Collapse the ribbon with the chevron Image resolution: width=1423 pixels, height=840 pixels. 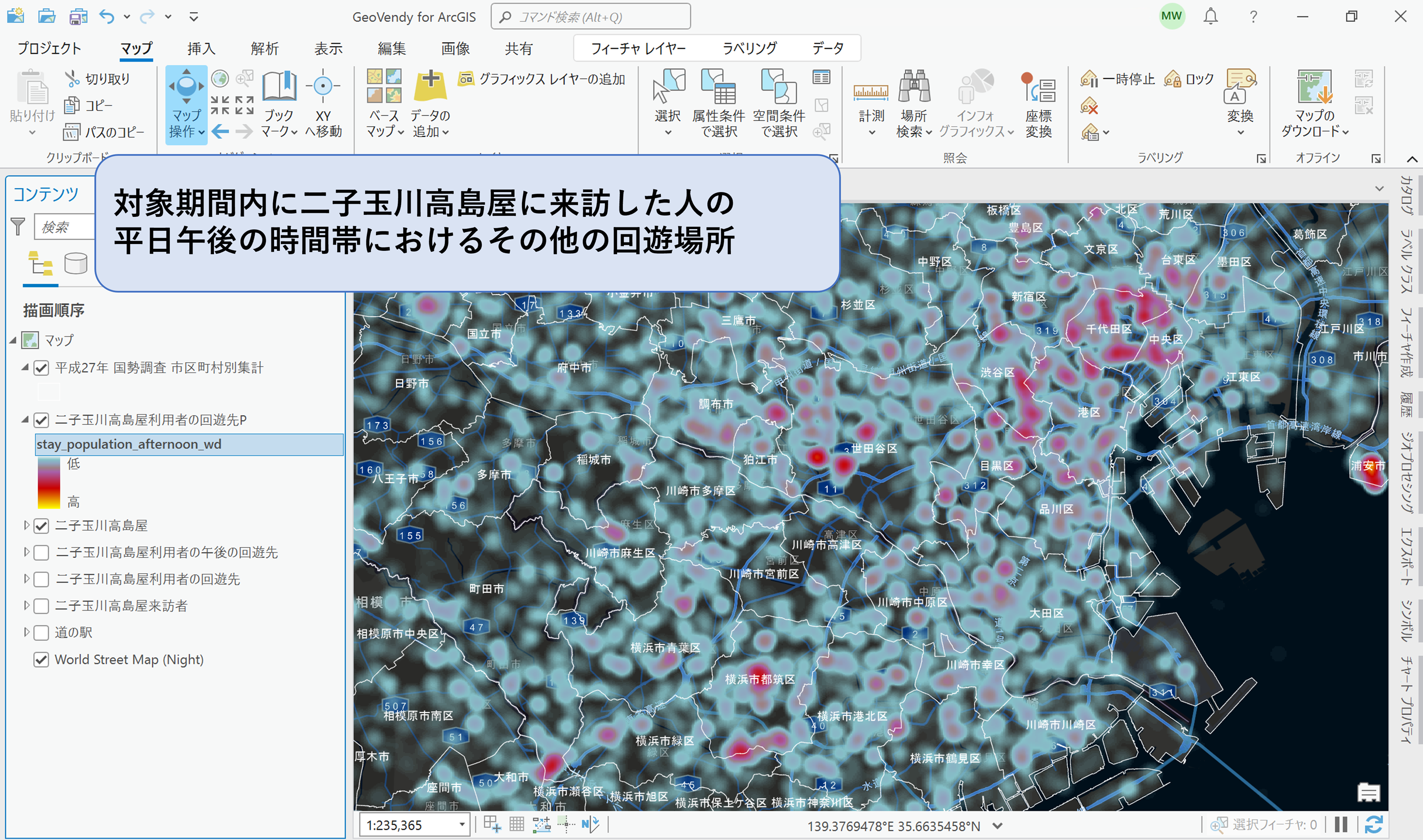tap(1412, 159)
